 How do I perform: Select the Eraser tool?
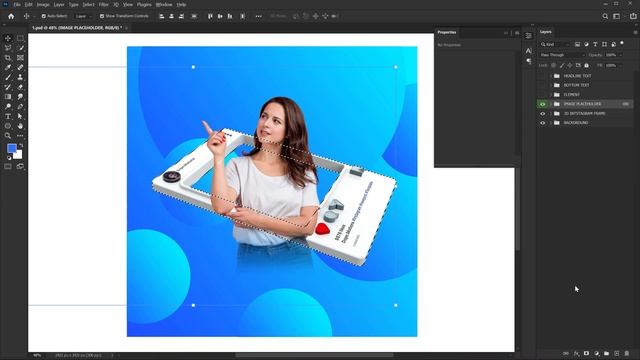[x=20, y=87]
